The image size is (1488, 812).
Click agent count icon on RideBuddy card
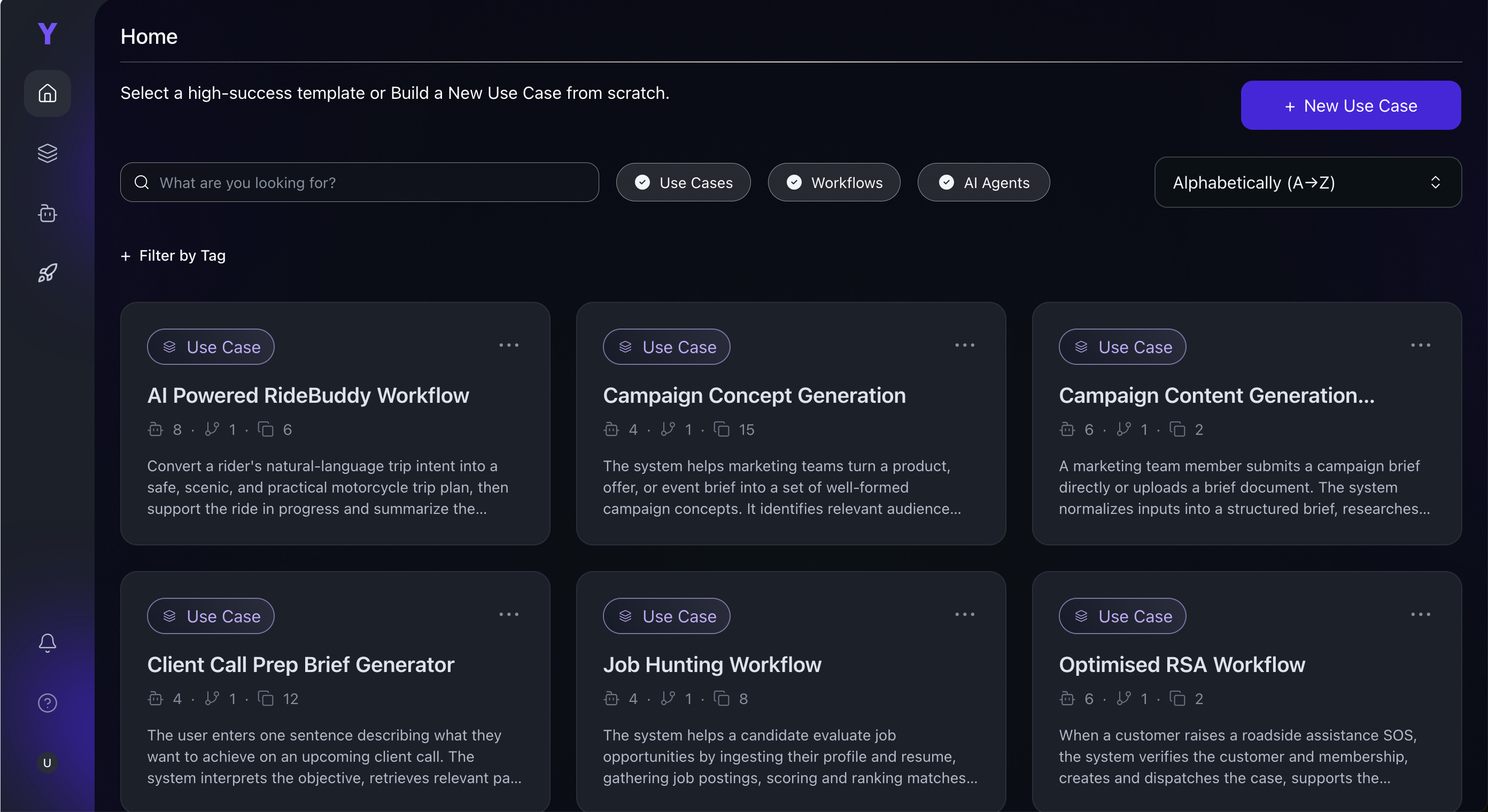156,429
